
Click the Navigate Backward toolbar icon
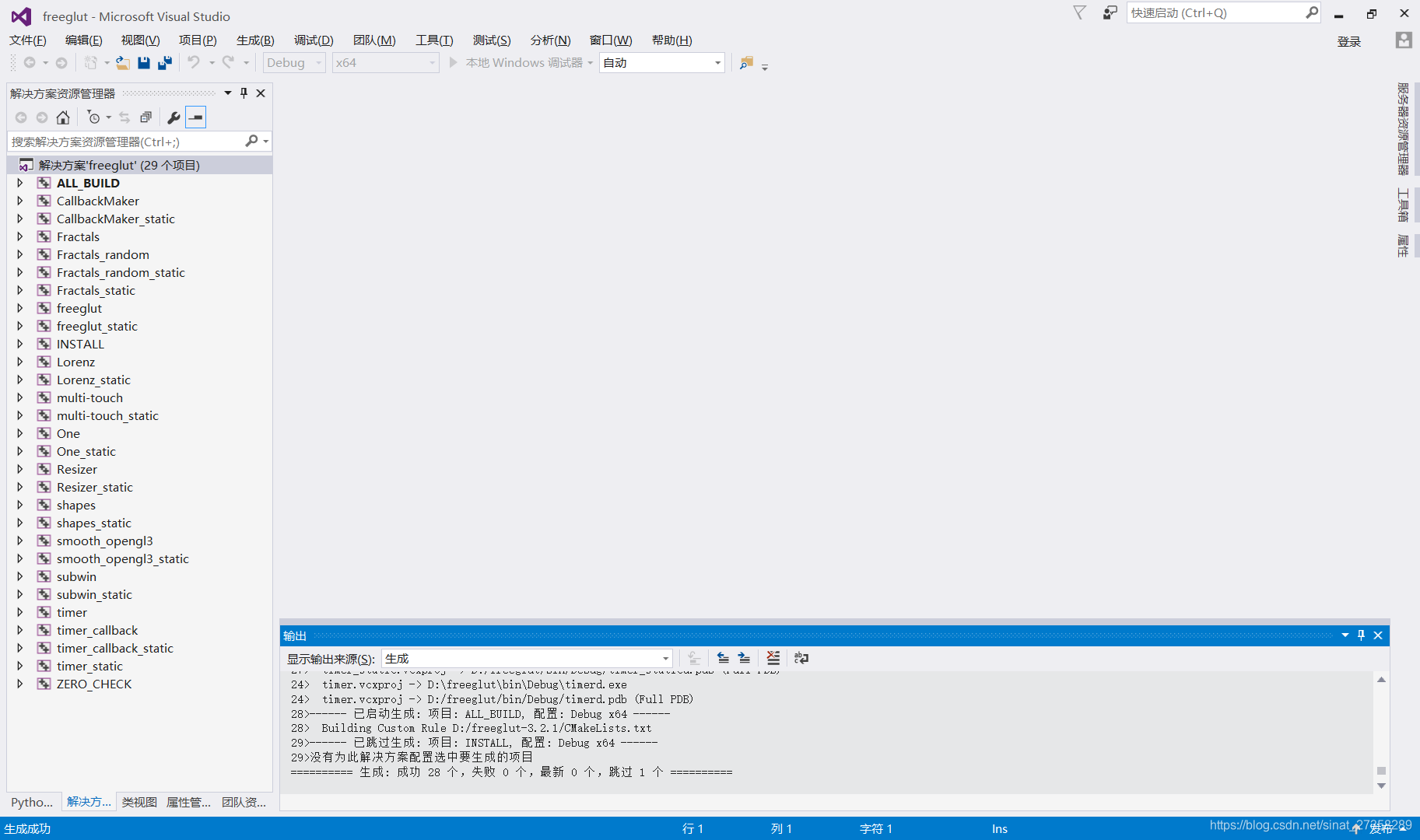tap(30, 63)
